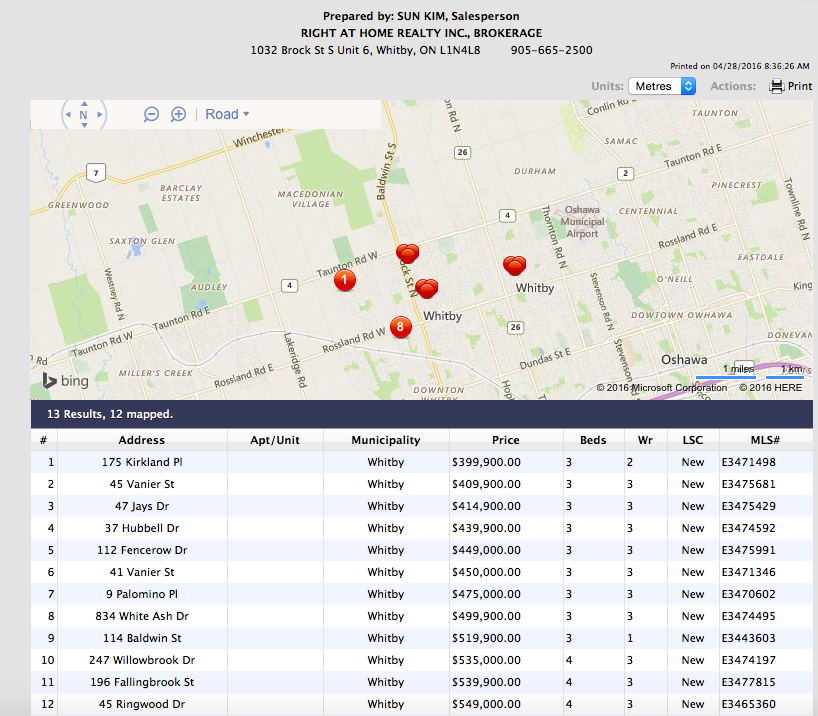Select map pin number 1
The image size is (818, 716).
tap(344, 281)
